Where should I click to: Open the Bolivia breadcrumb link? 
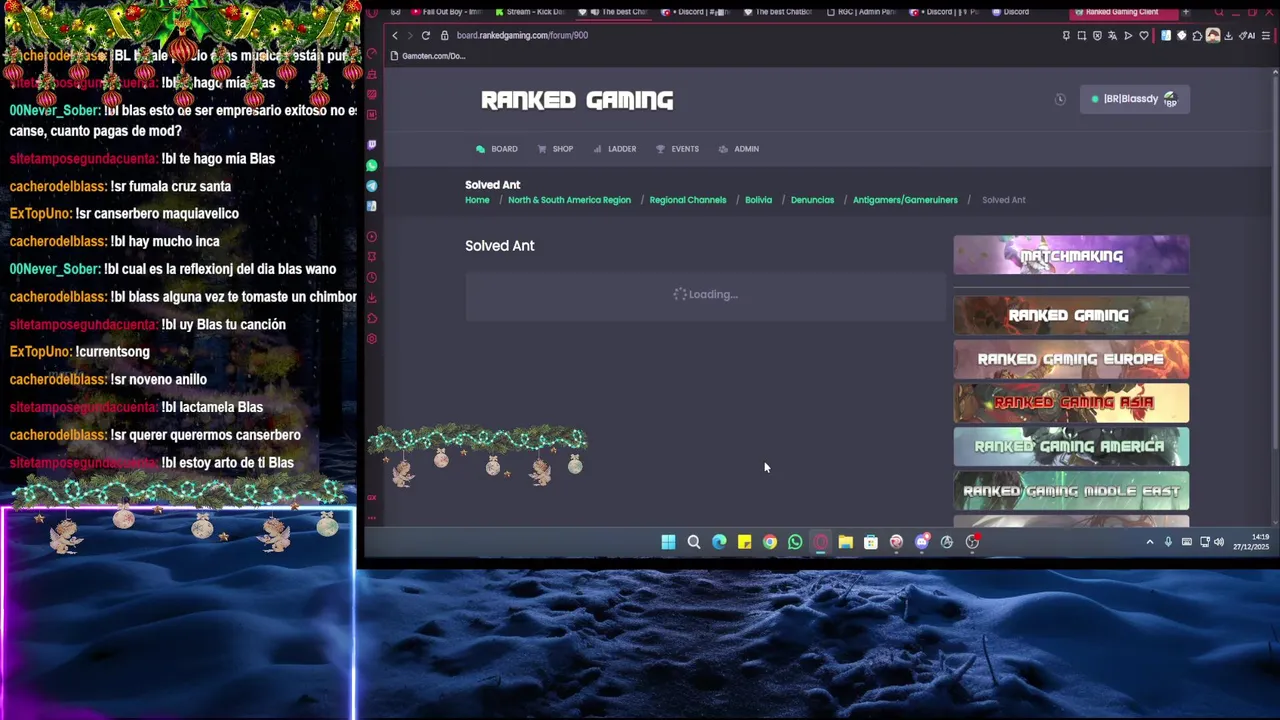(758, 200)
